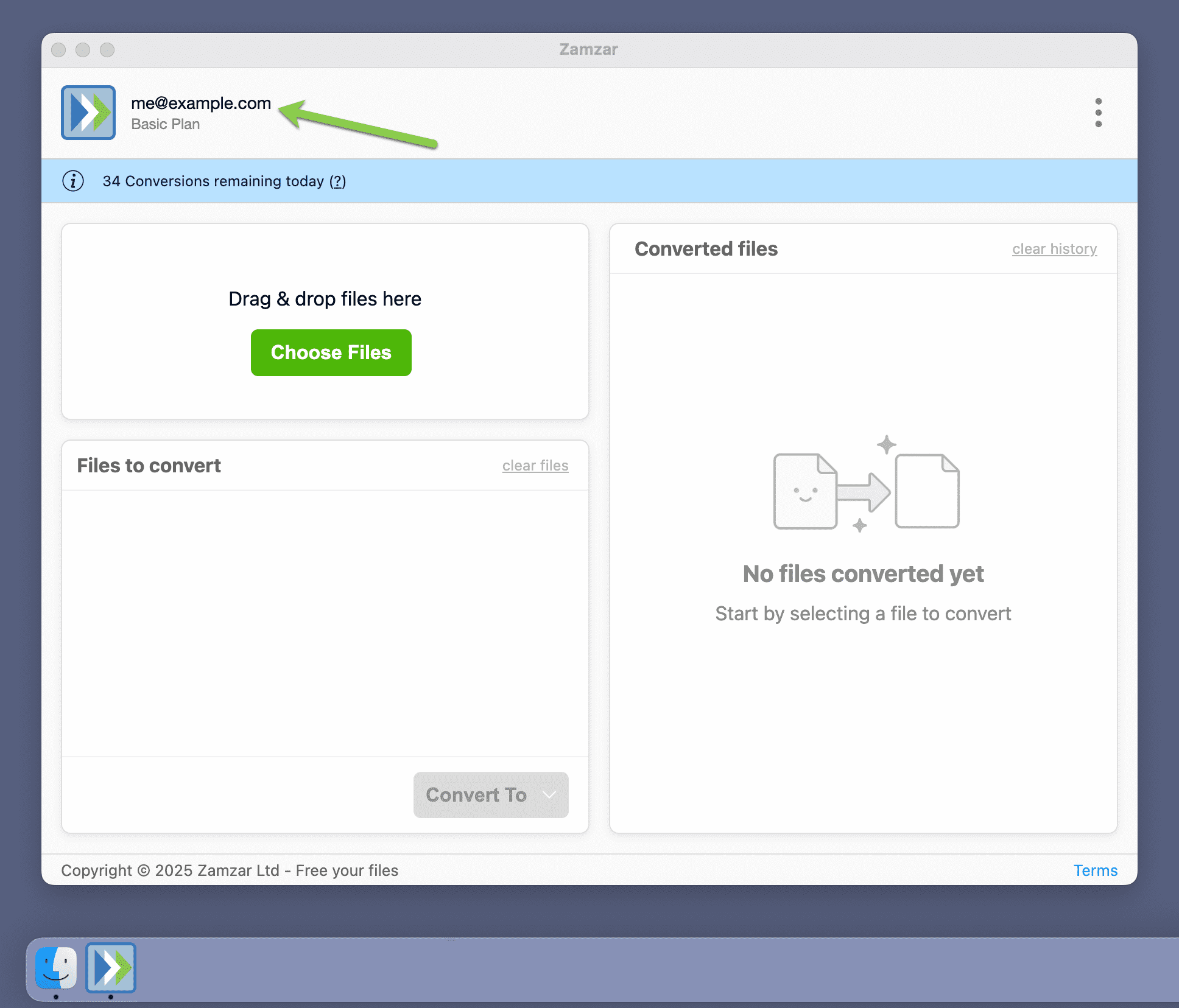This screenshot has width=1179, height=1008.
Task: Open the three-dot overflow menu
Action: point(1098,113)
